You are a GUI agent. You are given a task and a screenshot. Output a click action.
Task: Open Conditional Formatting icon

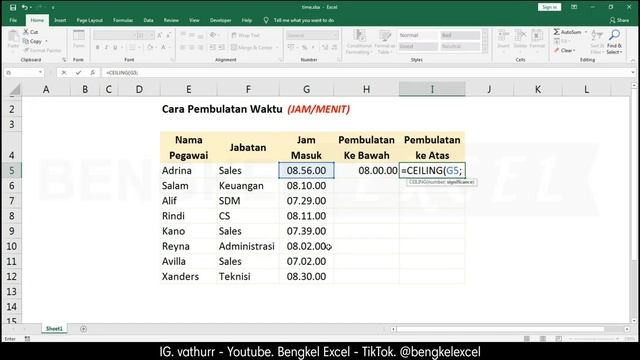pyautogui.click(x=359, y=36)
